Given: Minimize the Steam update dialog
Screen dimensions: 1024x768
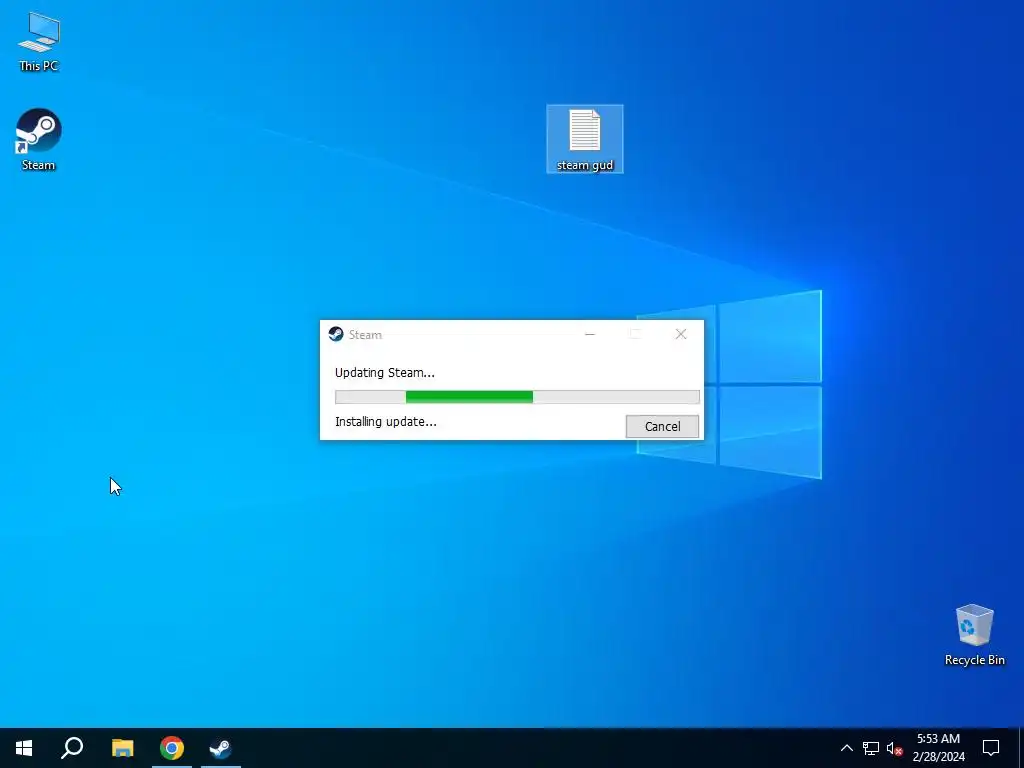Looking at the screenshot, I should pos(590,334).
